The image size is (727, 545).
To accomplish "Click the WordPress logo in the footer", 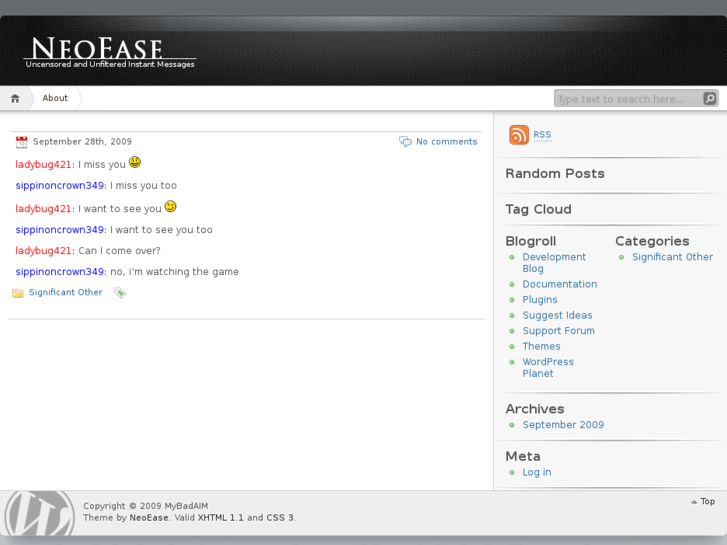I will (x=39, y=513).
